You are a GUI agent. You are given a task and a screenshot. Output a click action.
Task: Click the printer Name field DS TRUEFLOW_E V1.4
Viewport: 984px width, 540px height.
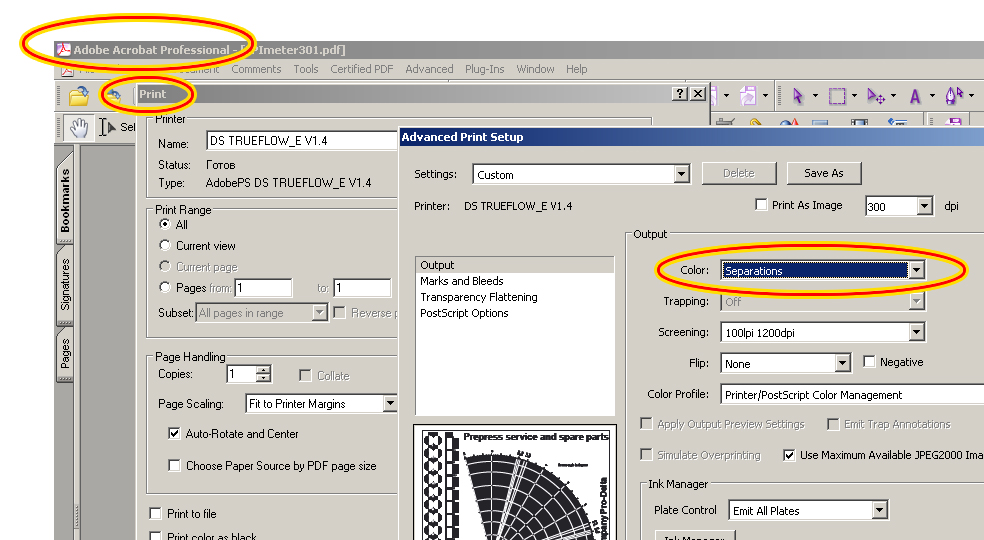coord(302,141)
